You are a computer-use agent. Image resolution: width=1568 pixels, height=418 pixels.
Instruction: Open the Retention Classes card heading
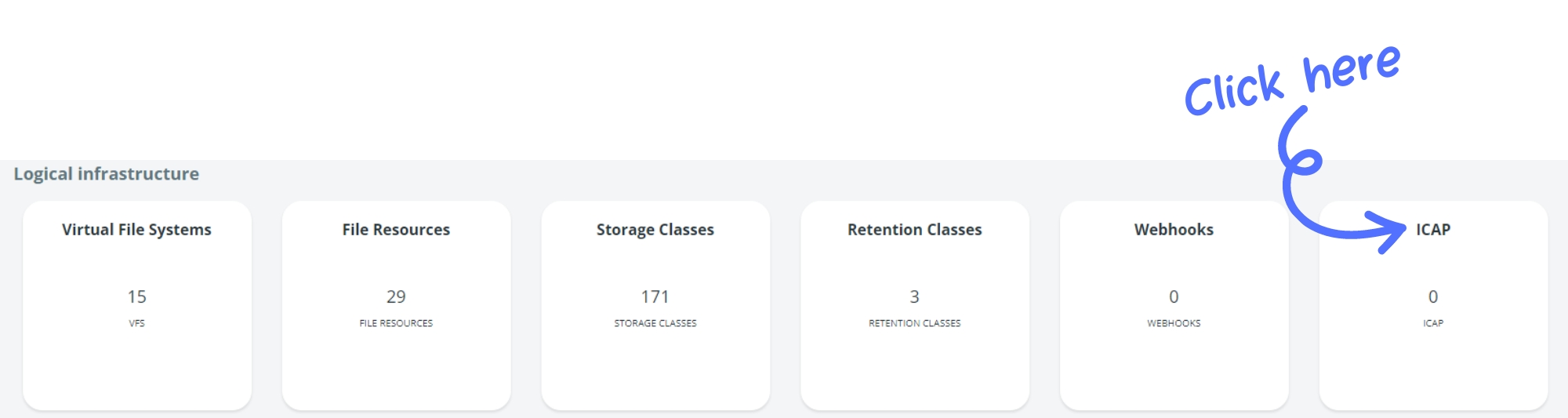pyautogui.click(x=914, y=230)
